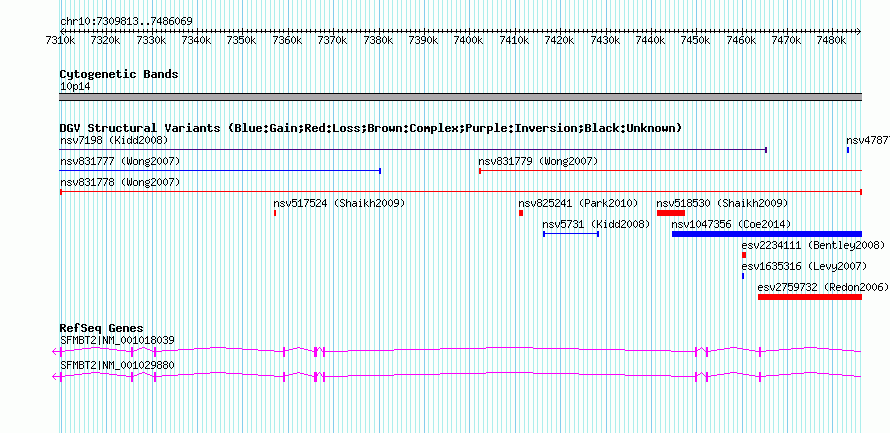Click the long red nsv831778 loss line
This screenshot has width=890, height=433.
tap(461, 192)
